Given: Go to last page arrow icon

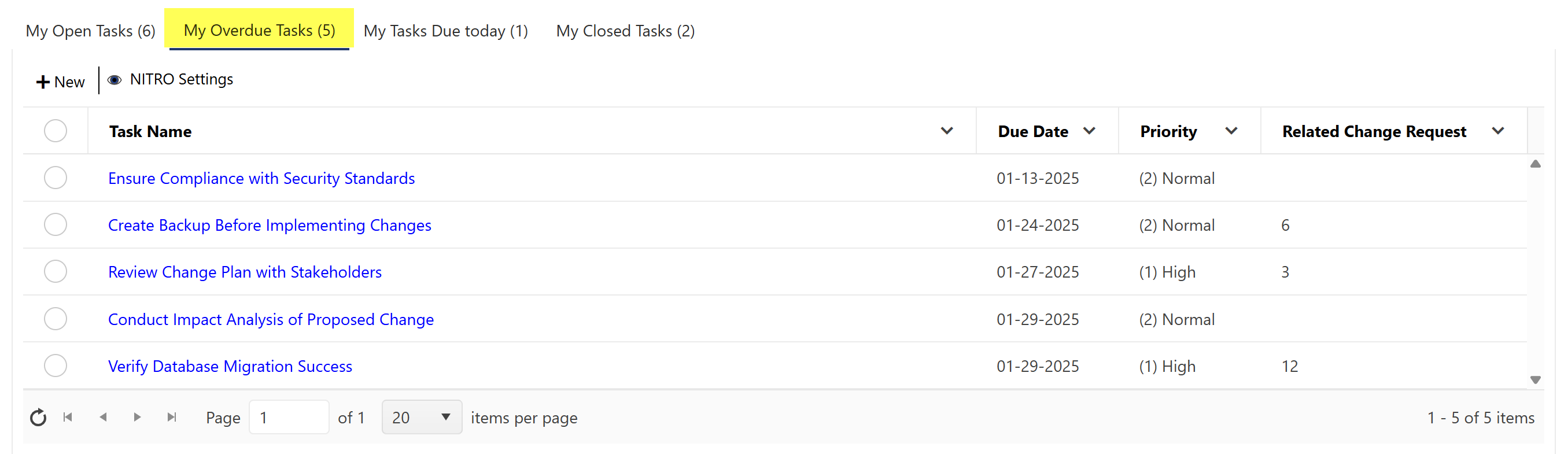Looking at the screenshot, I should [172, 418].
